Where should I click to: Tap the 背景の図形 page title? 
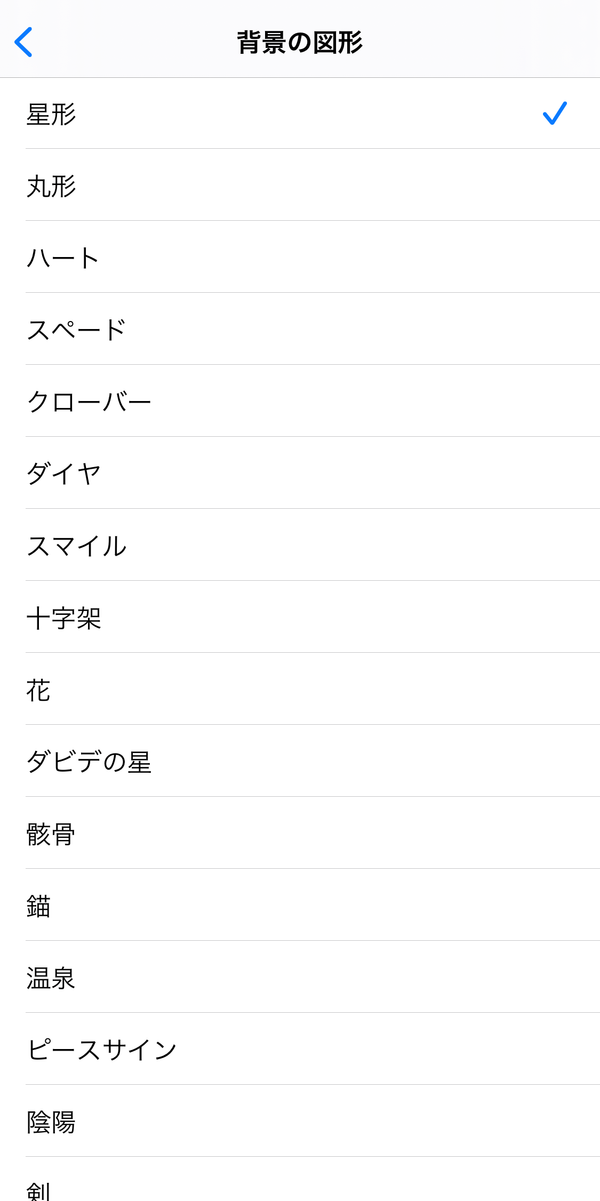point(300,42)
